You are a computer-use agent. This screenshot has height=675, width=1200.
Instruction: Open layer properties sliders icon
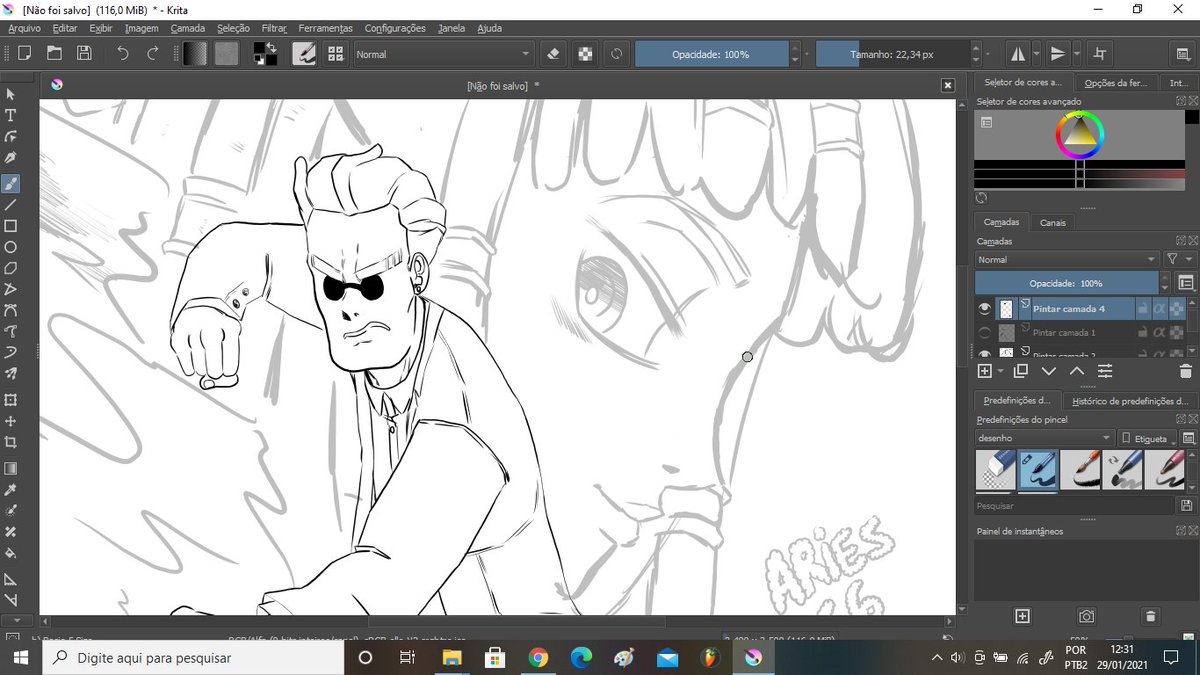[x=1105, y=371]
